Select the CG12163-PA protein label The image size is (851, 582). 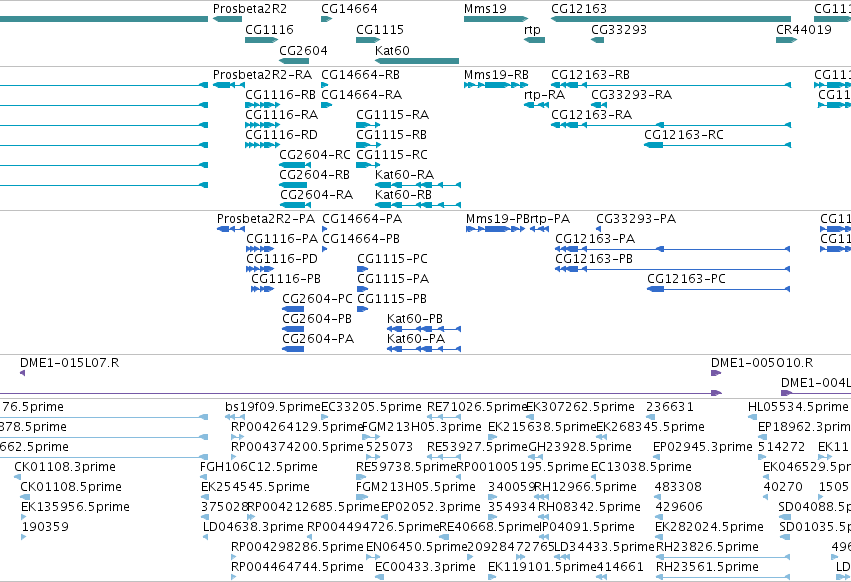point(595,239)
